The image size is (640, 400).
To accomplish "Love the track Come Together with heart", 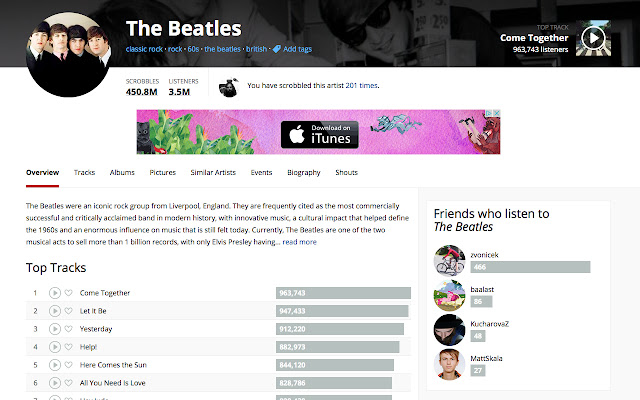I will click(69, 293).
